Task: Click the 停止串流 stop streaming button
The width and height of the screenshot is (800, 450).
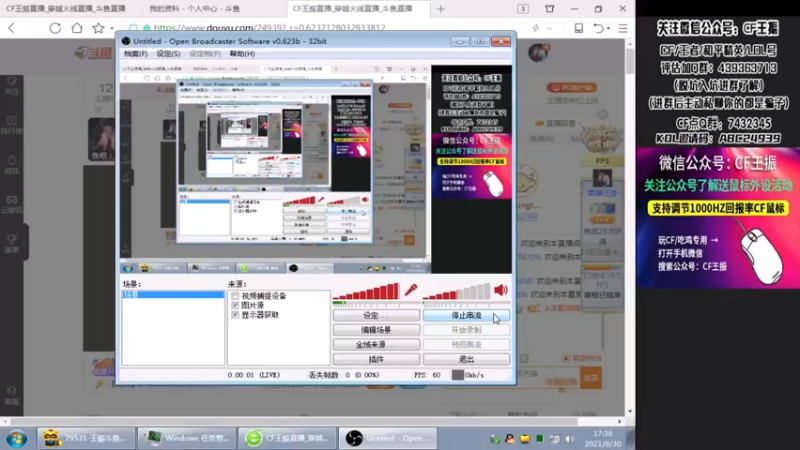Action: click(466, 316)
